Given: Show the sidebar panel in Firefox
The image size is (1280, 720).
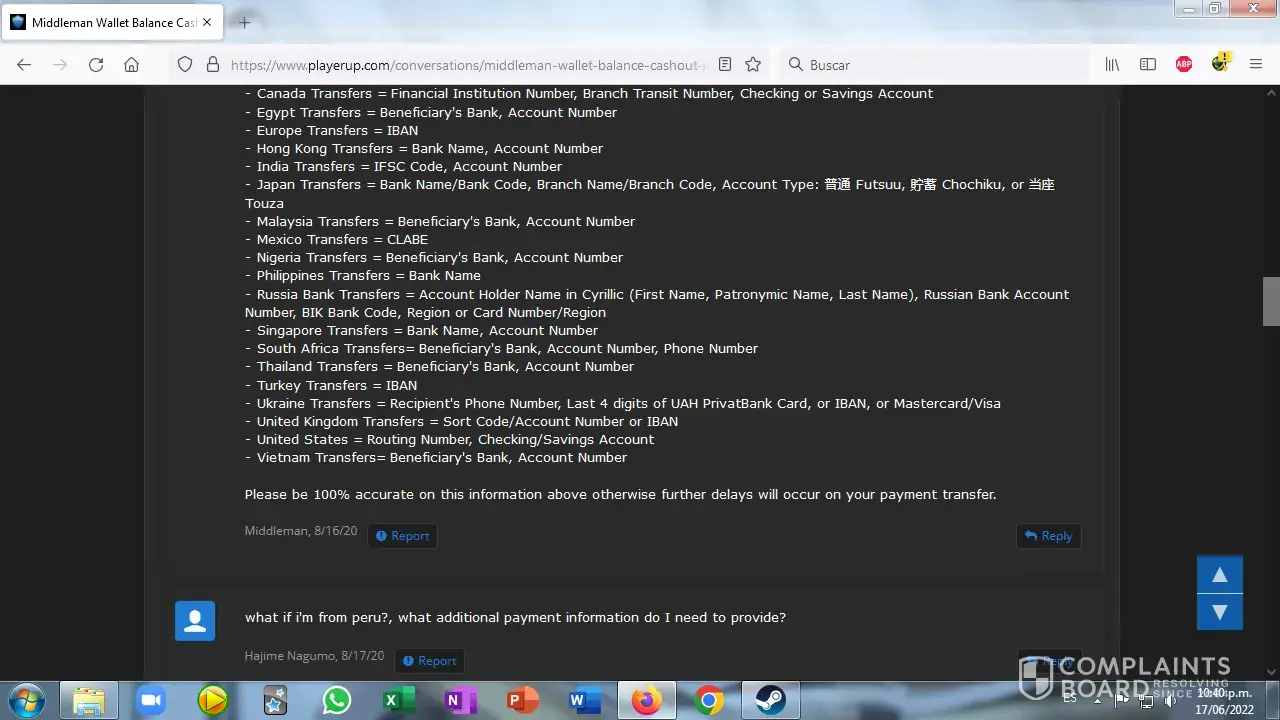Looking at the screenshot, I should click(1148, 64).
